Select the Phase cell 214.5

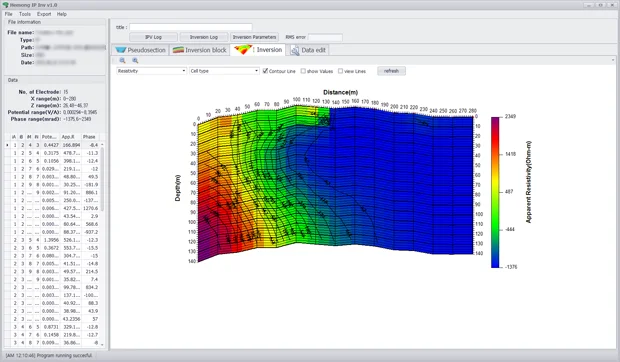point(90,272)
